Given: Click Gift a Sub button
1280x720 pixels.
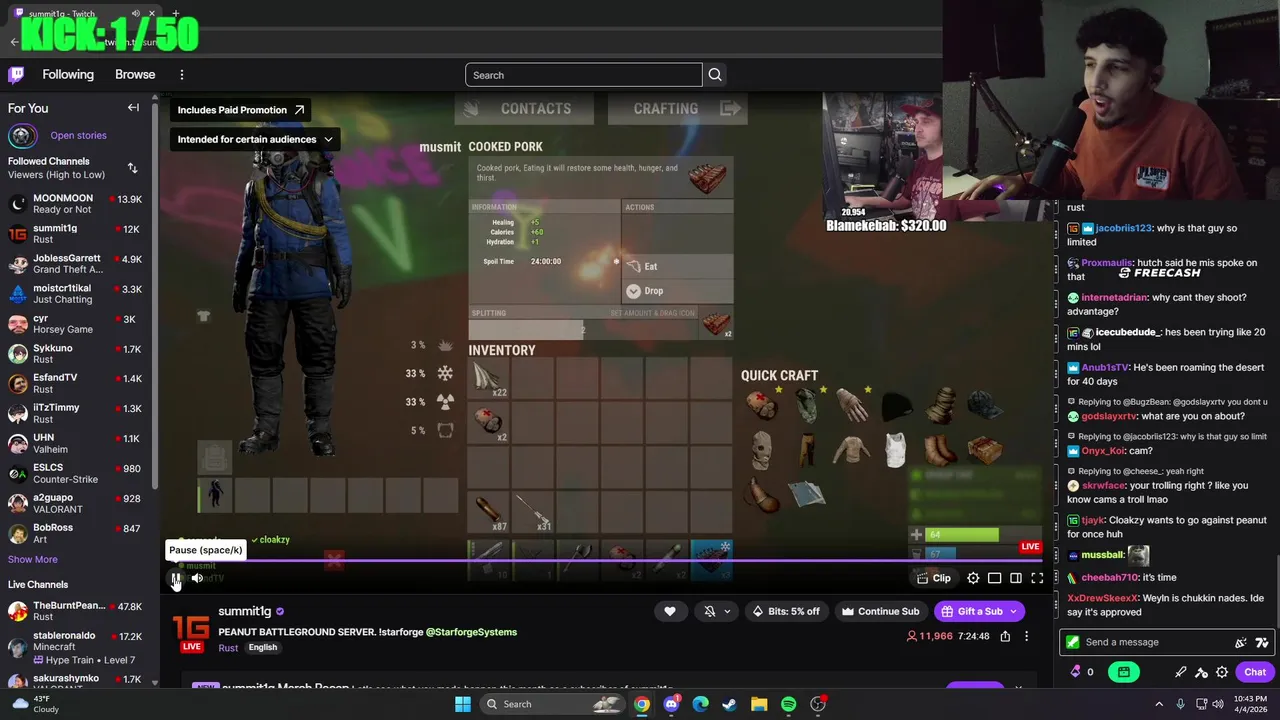Looking at the screenshot, I should (978, 611).
